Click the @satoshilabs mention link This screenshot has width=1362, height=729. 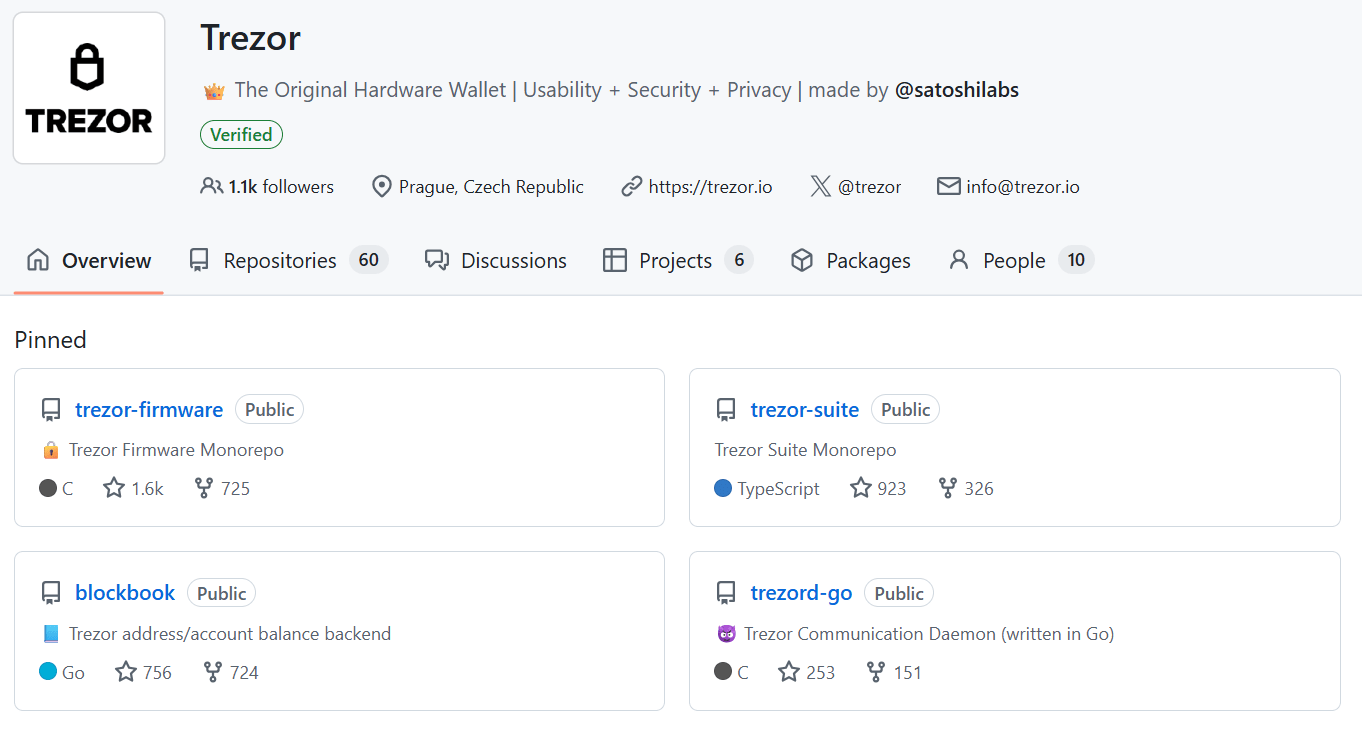(956, 90)
